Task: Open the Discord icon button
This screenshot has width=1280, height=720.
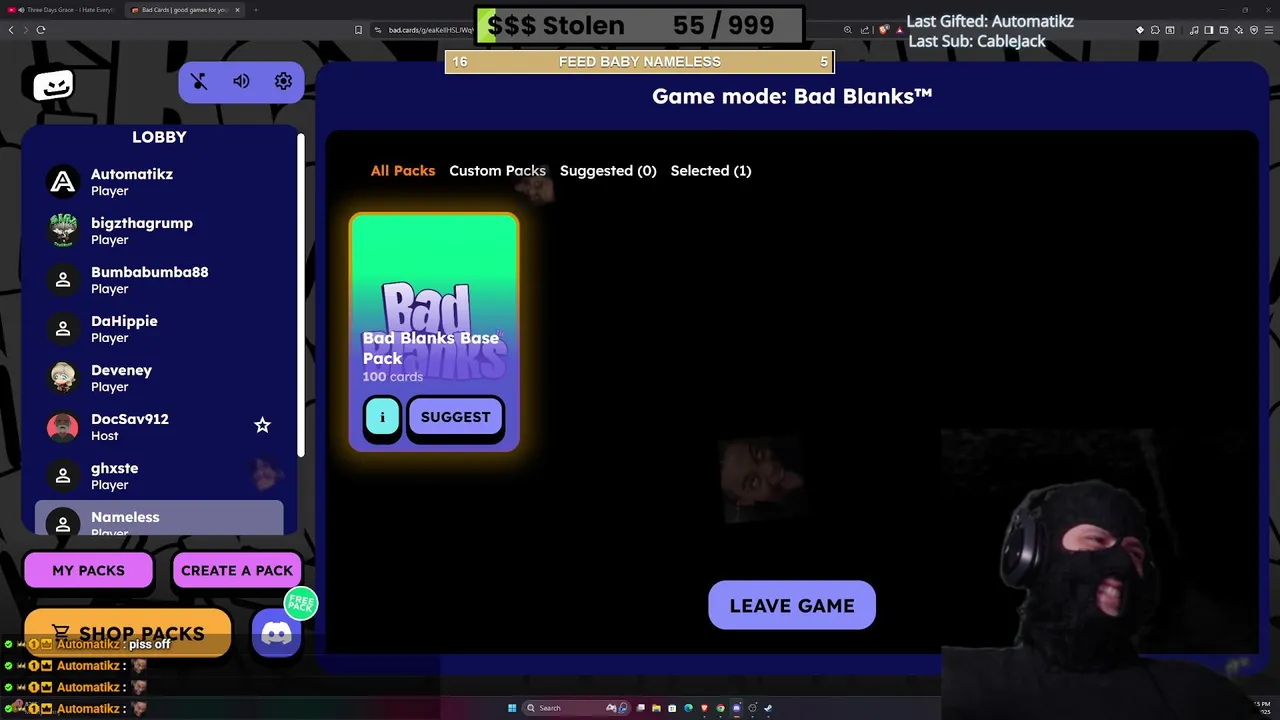Action: point(276,634)
